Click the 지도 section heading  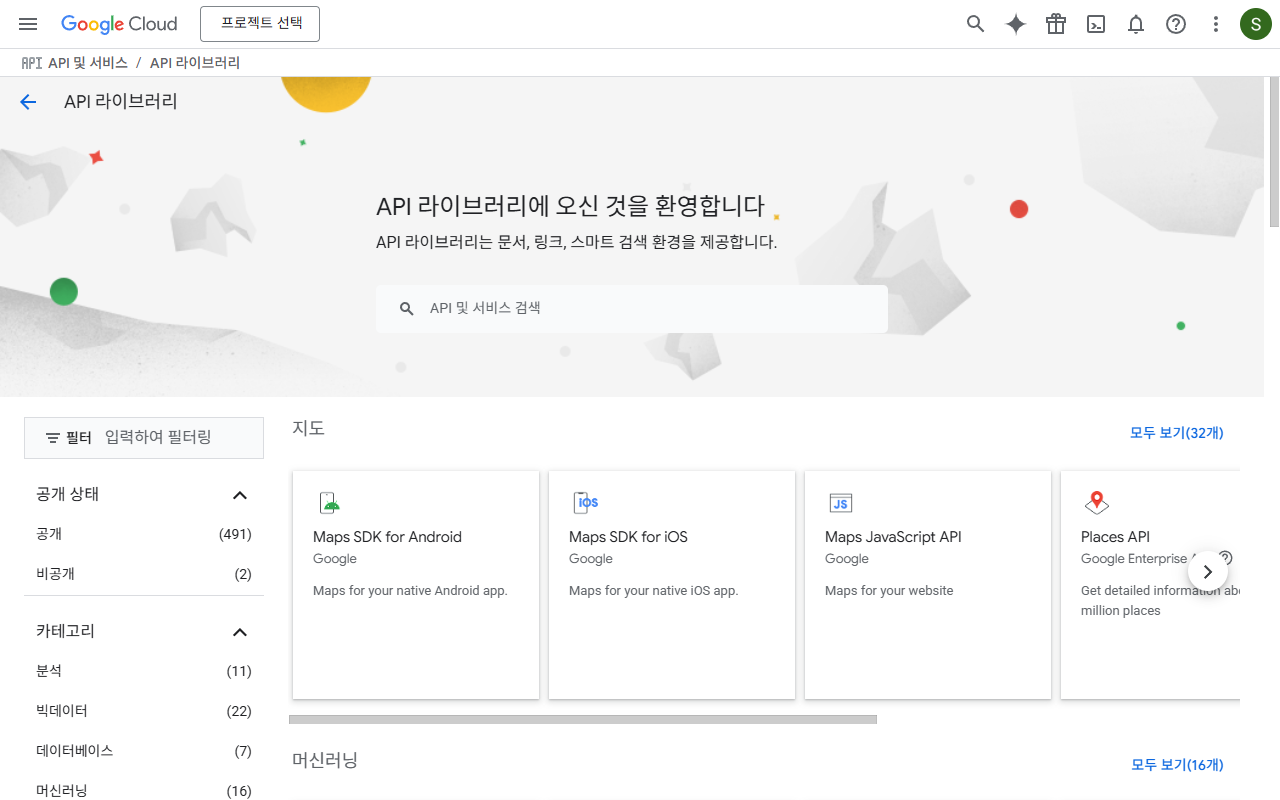(x=309, y=428)
